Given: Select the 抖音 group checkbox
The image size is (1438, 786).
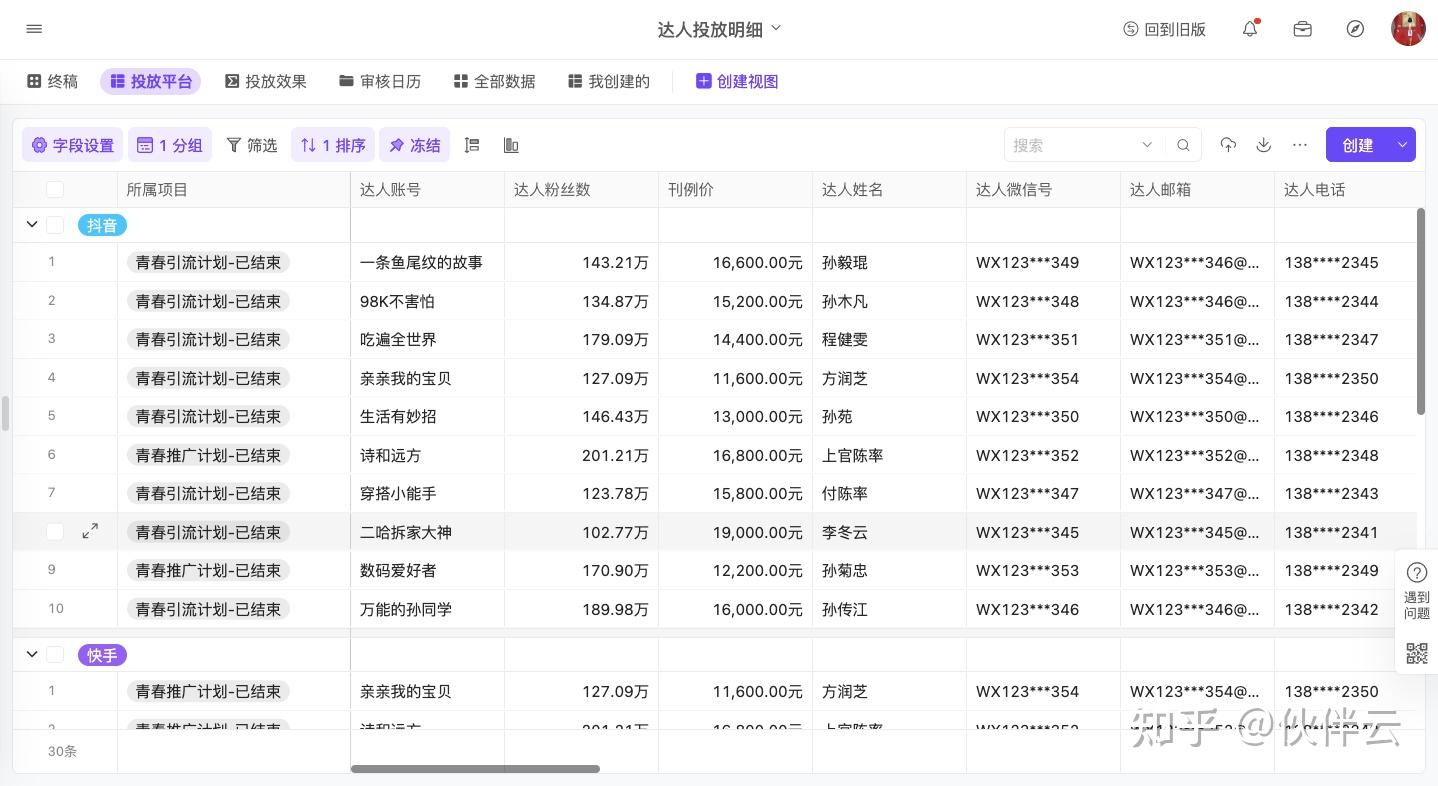Looking at the screenshot, I should click(x=55, y=225).
